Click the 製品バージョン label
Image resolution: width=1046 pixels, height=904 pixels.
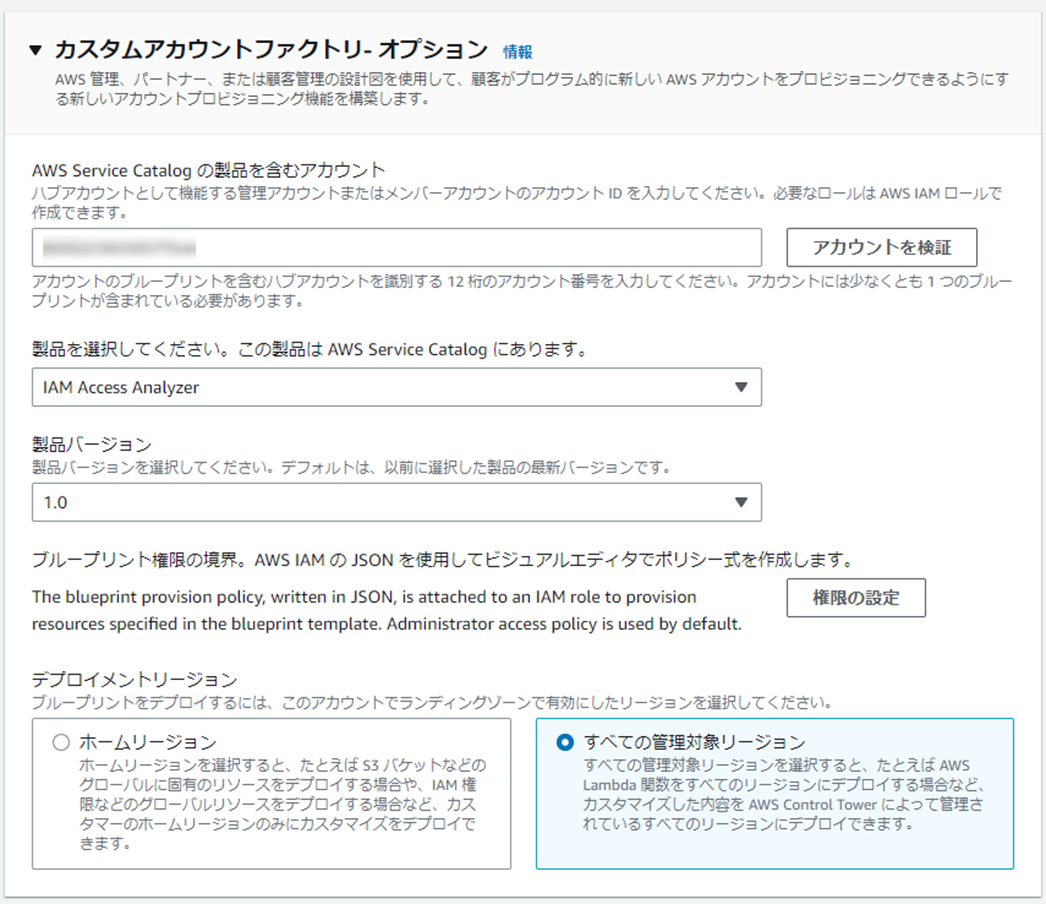(x=92, y=444)
